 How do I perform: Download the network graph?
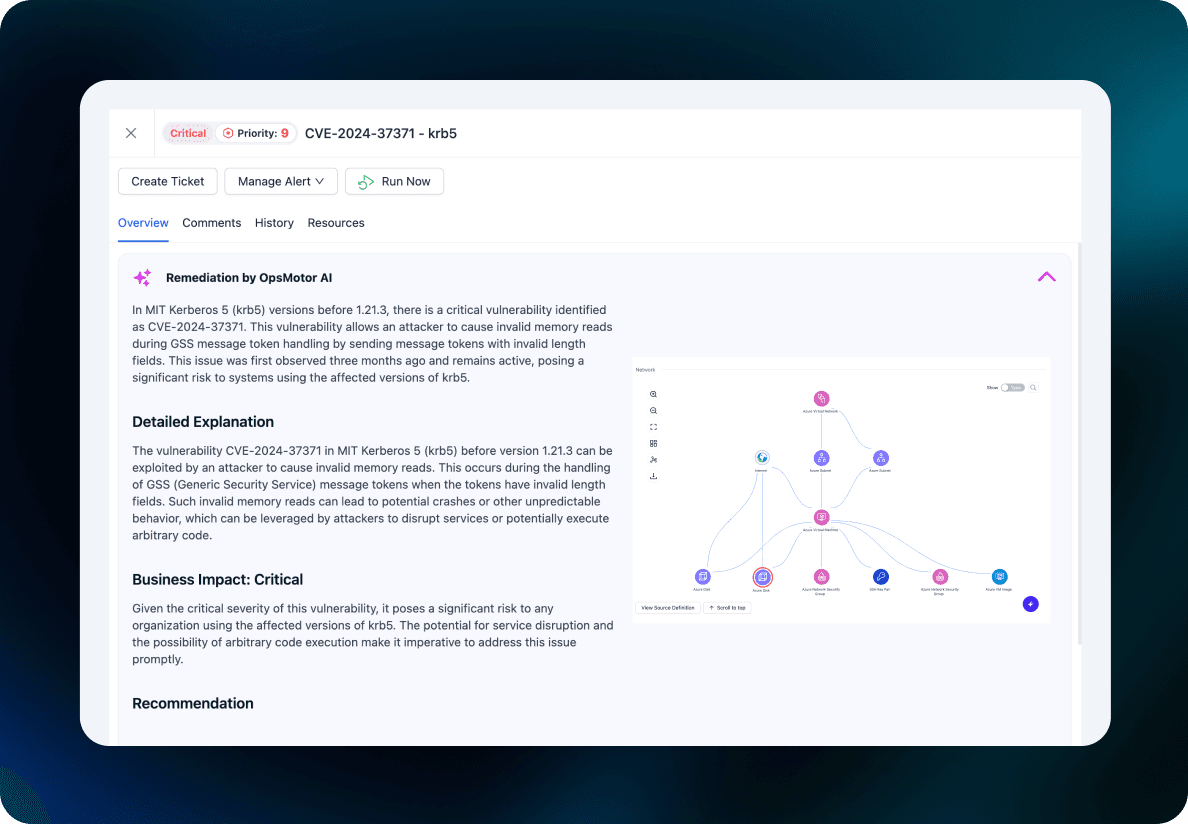coord(653,476)
